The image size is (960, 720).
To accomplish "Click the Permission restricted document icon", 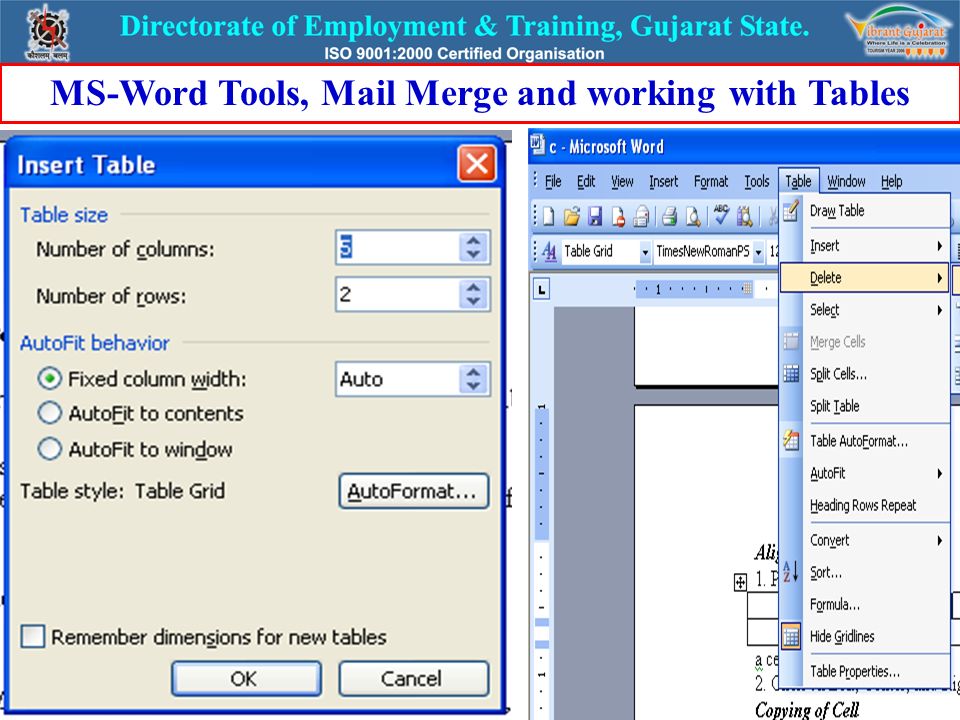I will click(618, 216).
